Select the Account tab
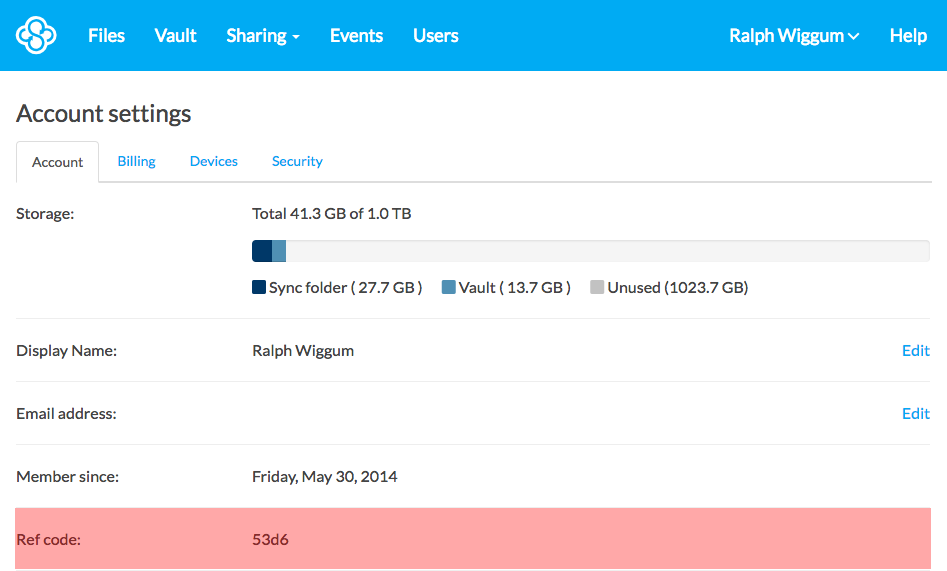 (x=58, y=162)
